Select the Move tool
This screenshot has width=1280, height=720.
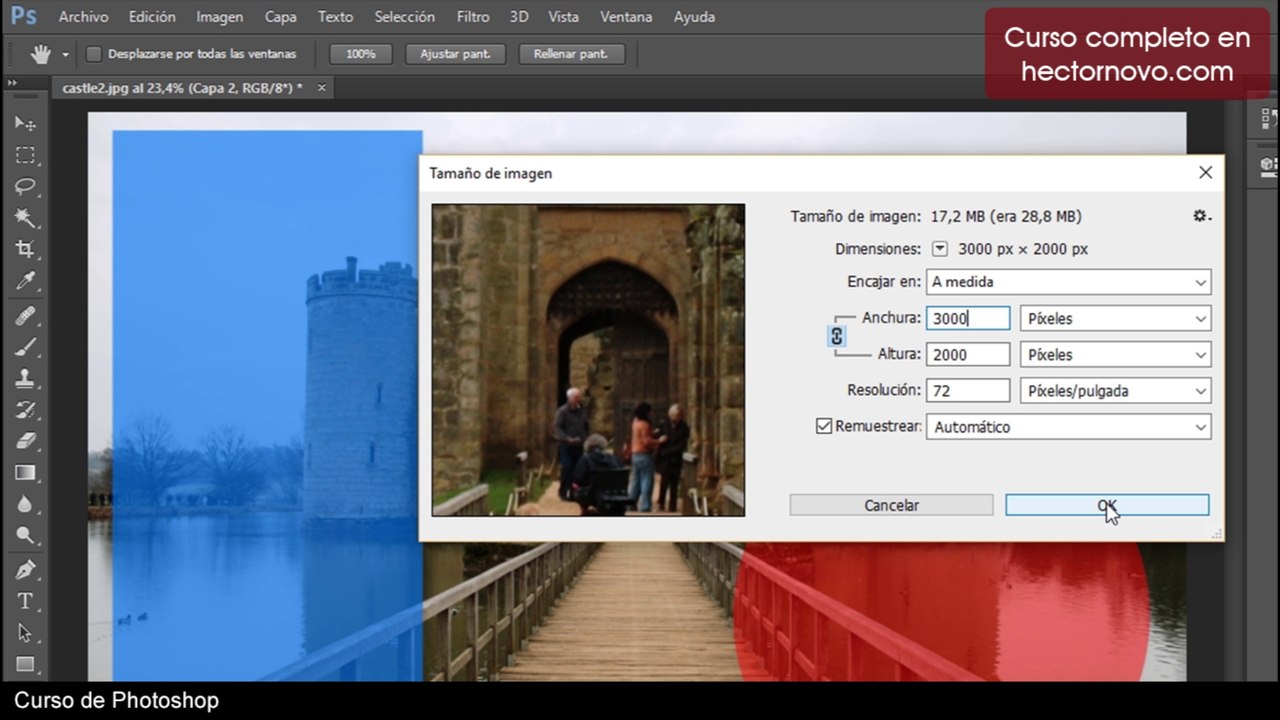25,123
